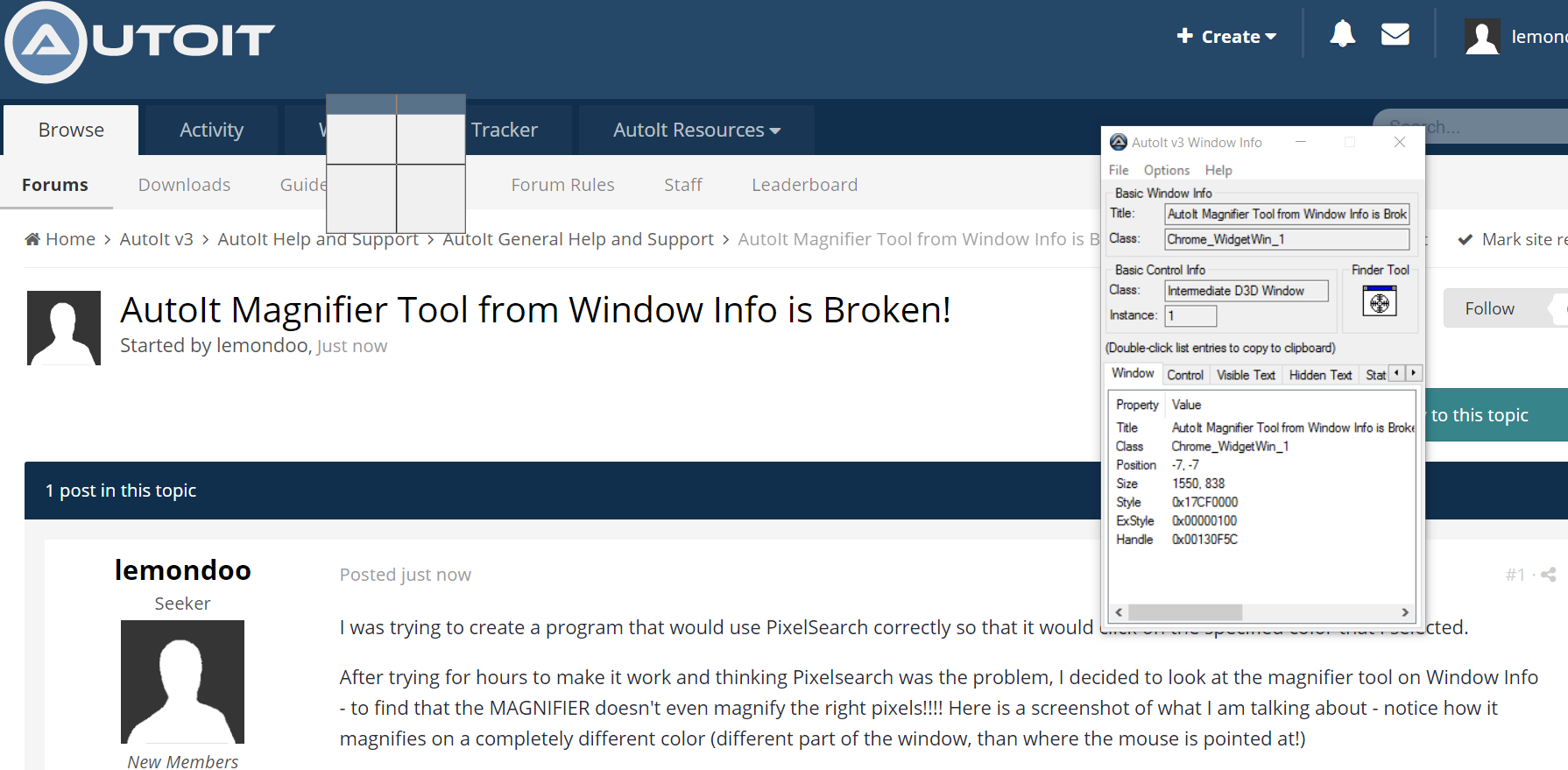Click the Home breadcrumb icon
This screenshot has width=1568, height=770.
coord(32,239)
